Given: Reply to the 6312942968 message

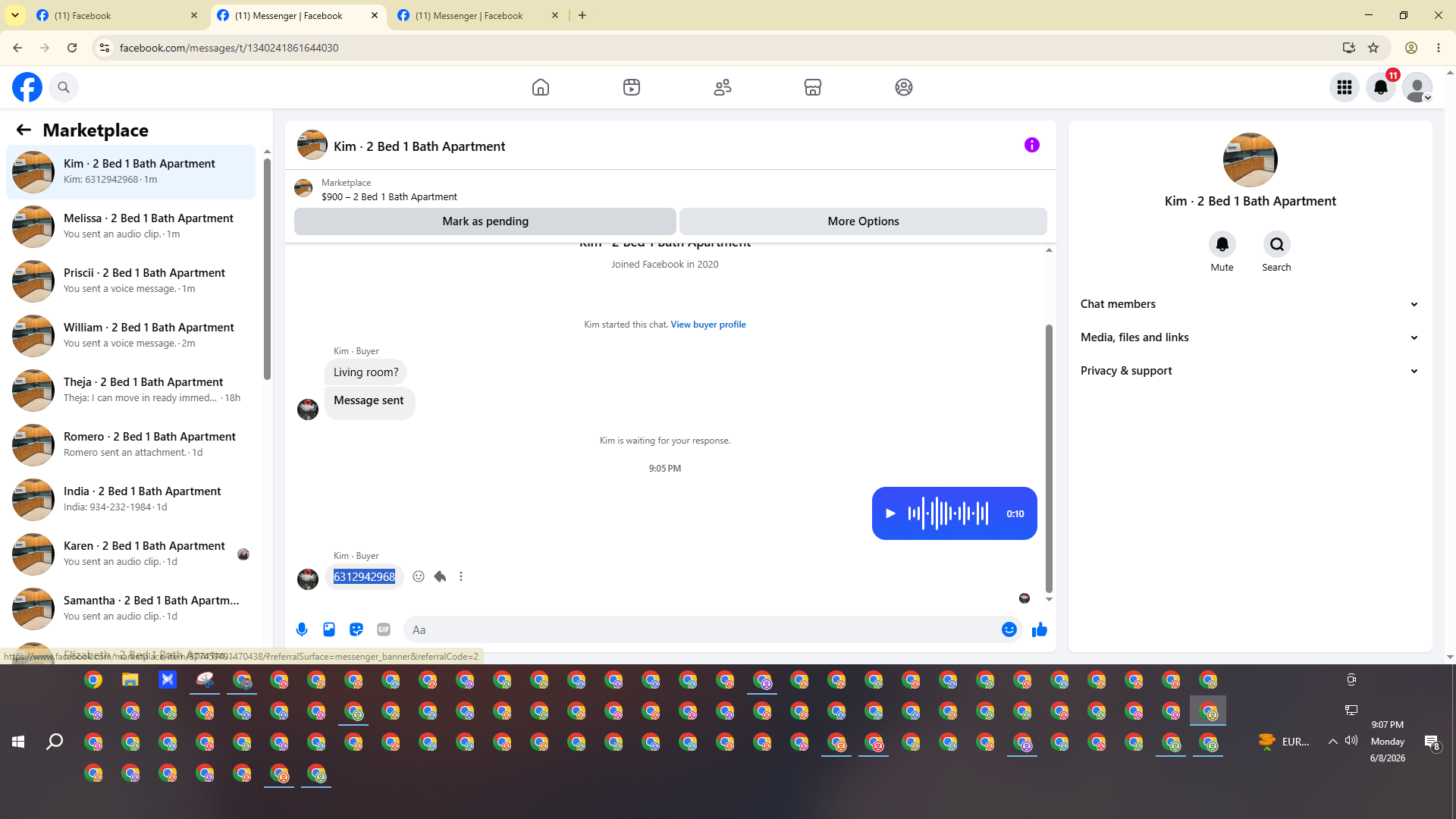Looking at the screenshot, I should 440,576.
